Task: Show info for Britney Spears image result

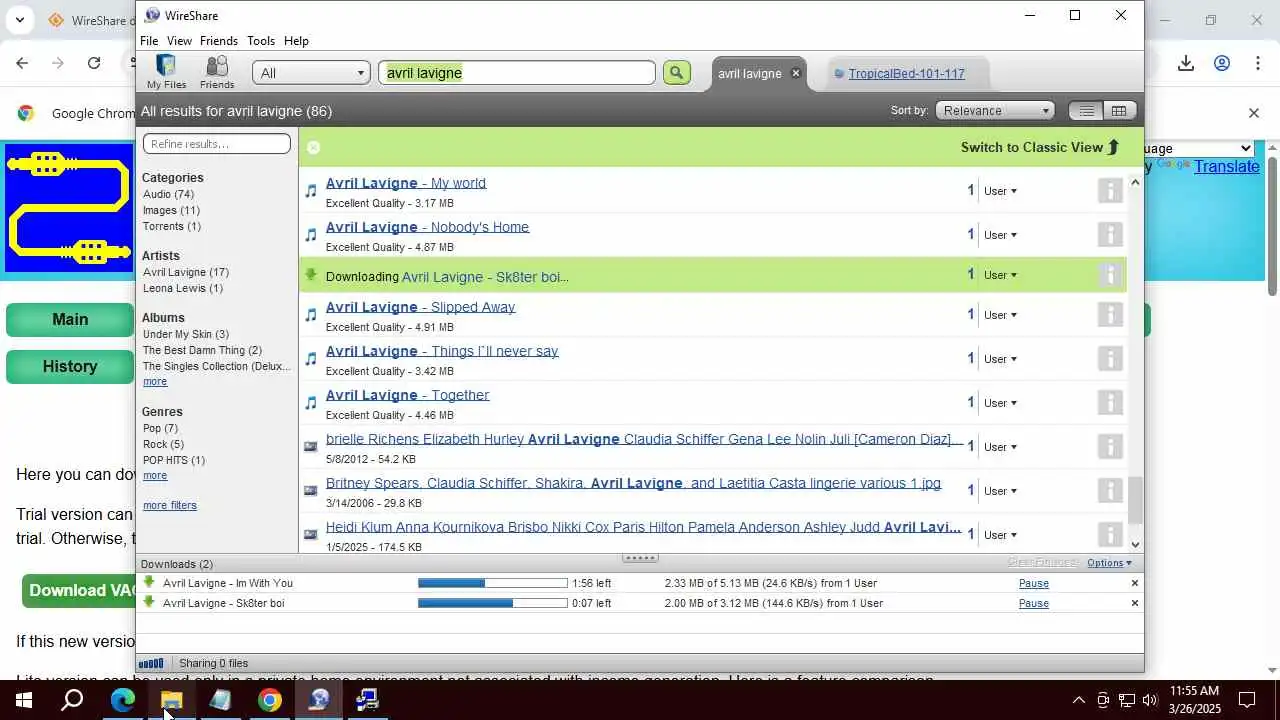Action: point(1110,491)
